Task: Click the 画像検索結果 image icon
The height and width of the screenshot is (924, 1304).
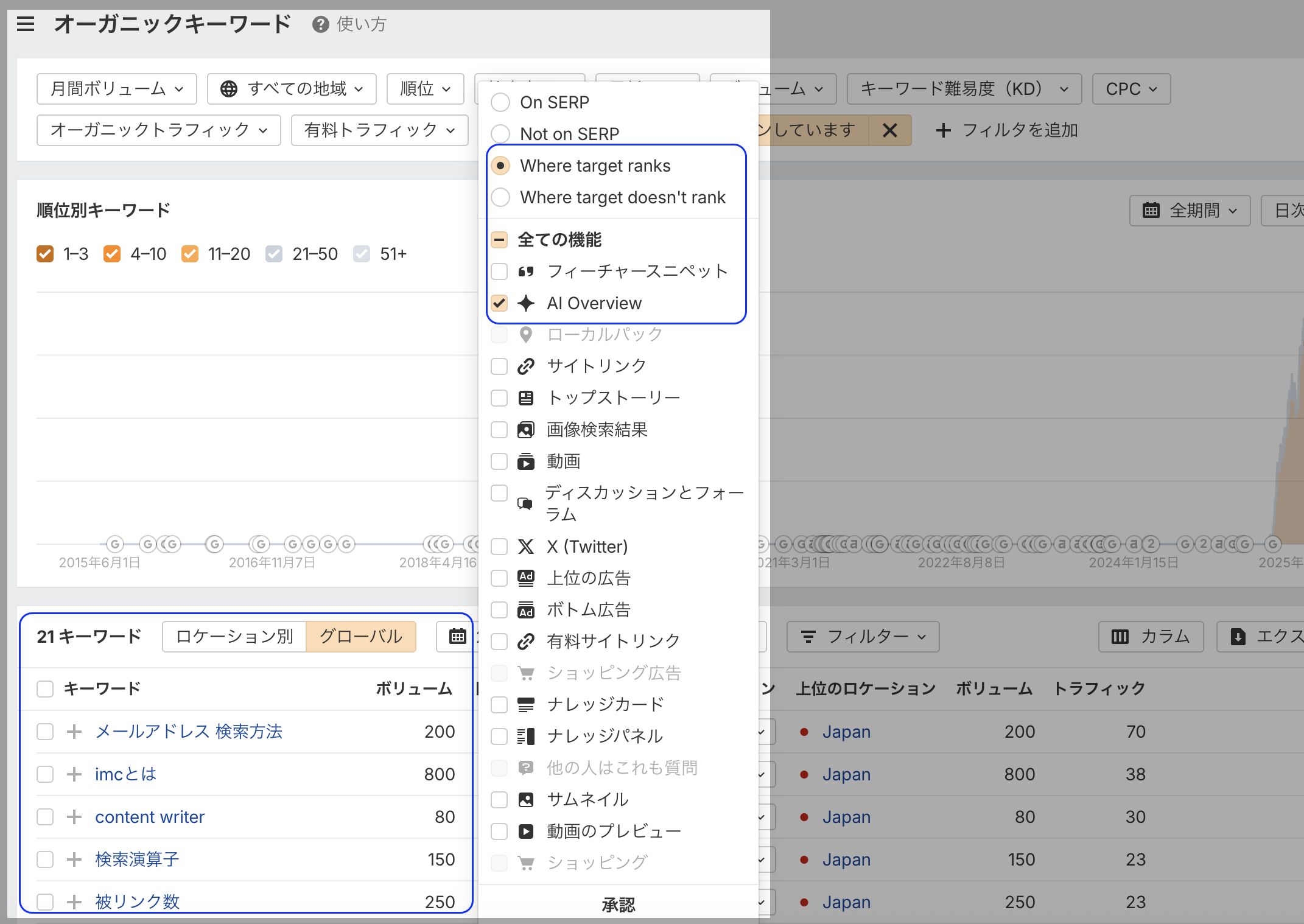Action: pos(526,430)
